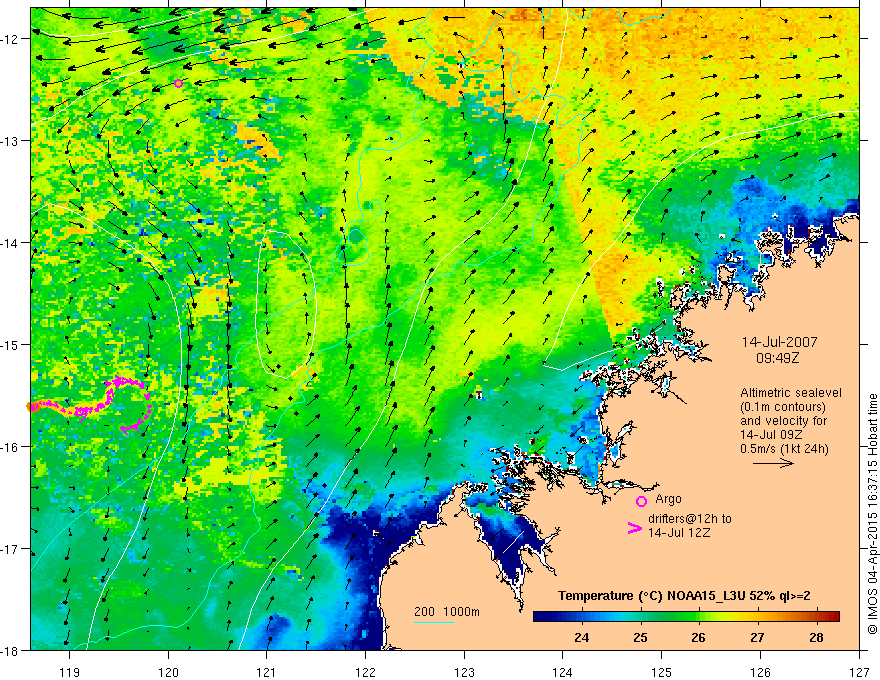Click the 'Argo' legend label
This screenshot has height=680, width=880.
(668, 498)
